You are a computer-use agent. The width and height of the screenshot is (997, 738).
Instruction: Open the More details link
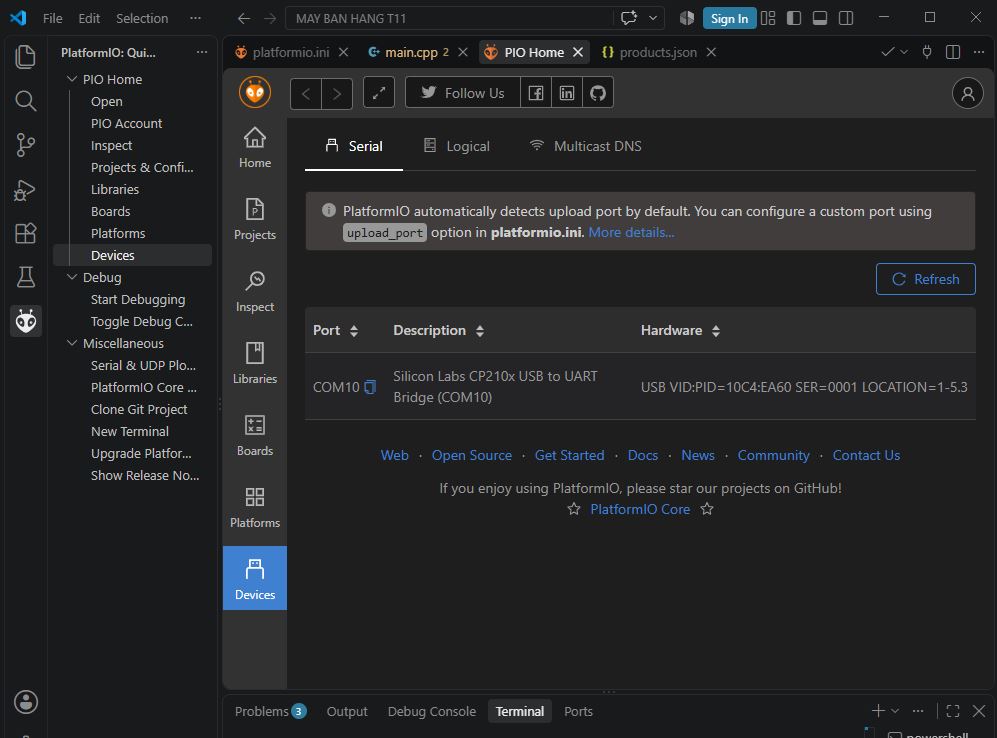click(631, 233)
